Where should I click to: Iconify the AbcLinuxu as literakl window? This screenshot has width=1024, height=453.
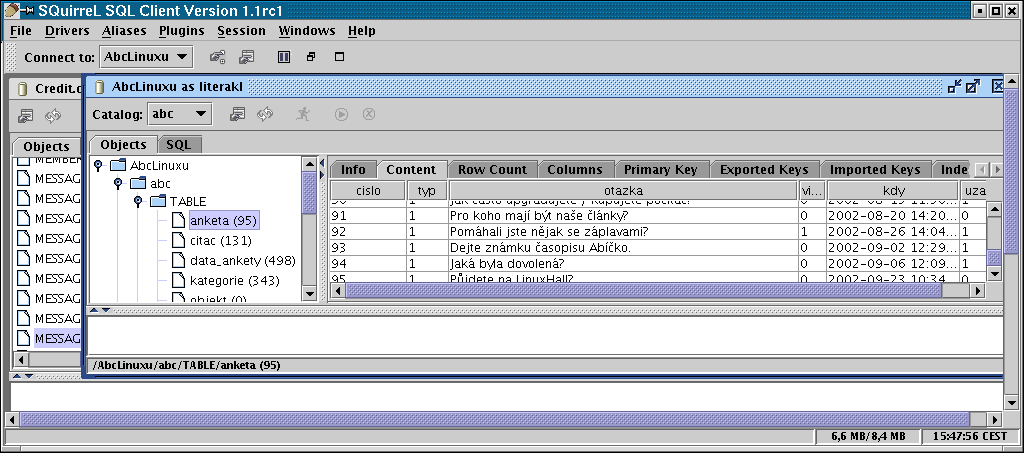955,86
